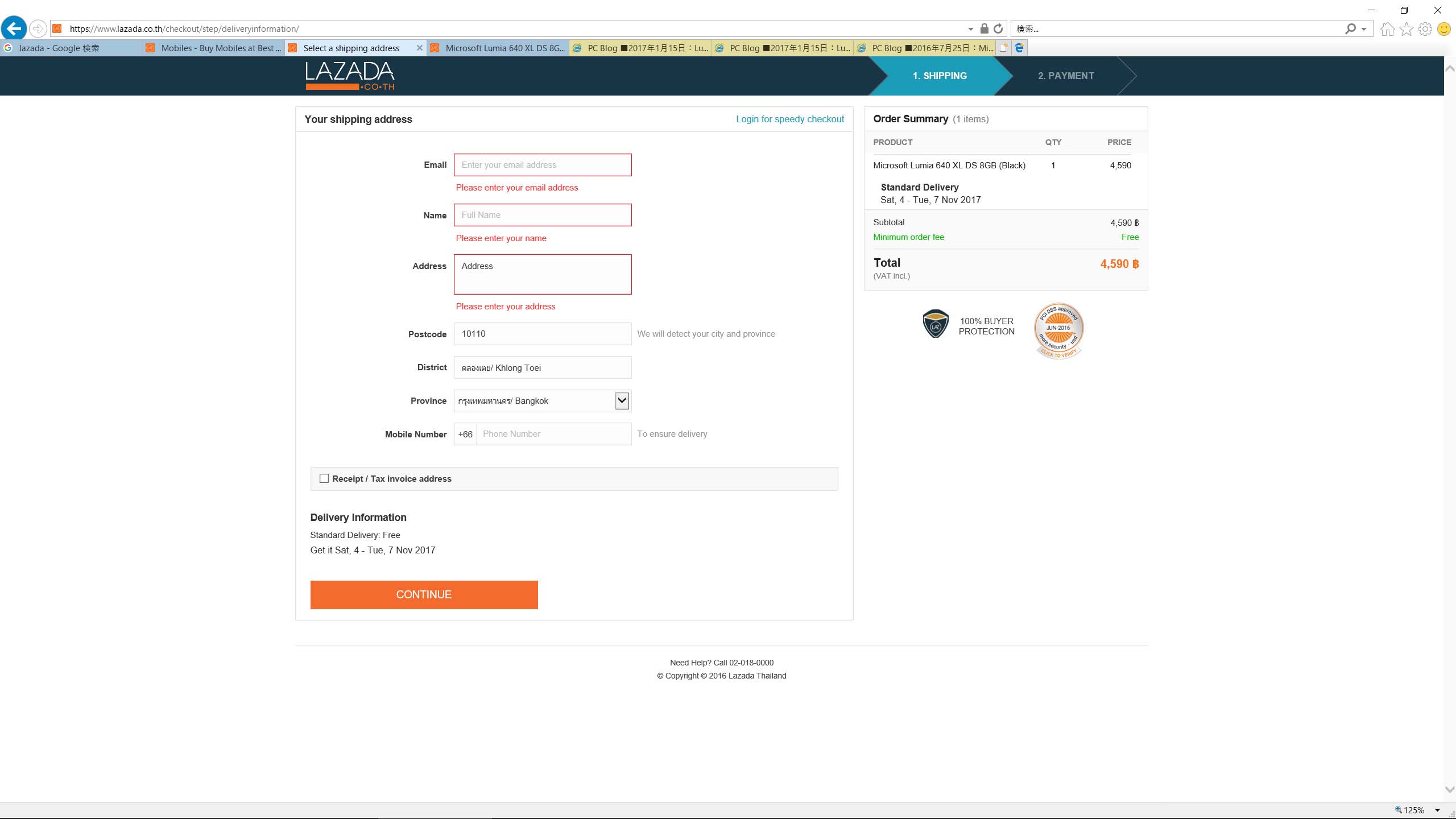The height and width of the screenshot is (819, 1456).
Task: Expand the Province dropdown
Action: click(622, 400)
